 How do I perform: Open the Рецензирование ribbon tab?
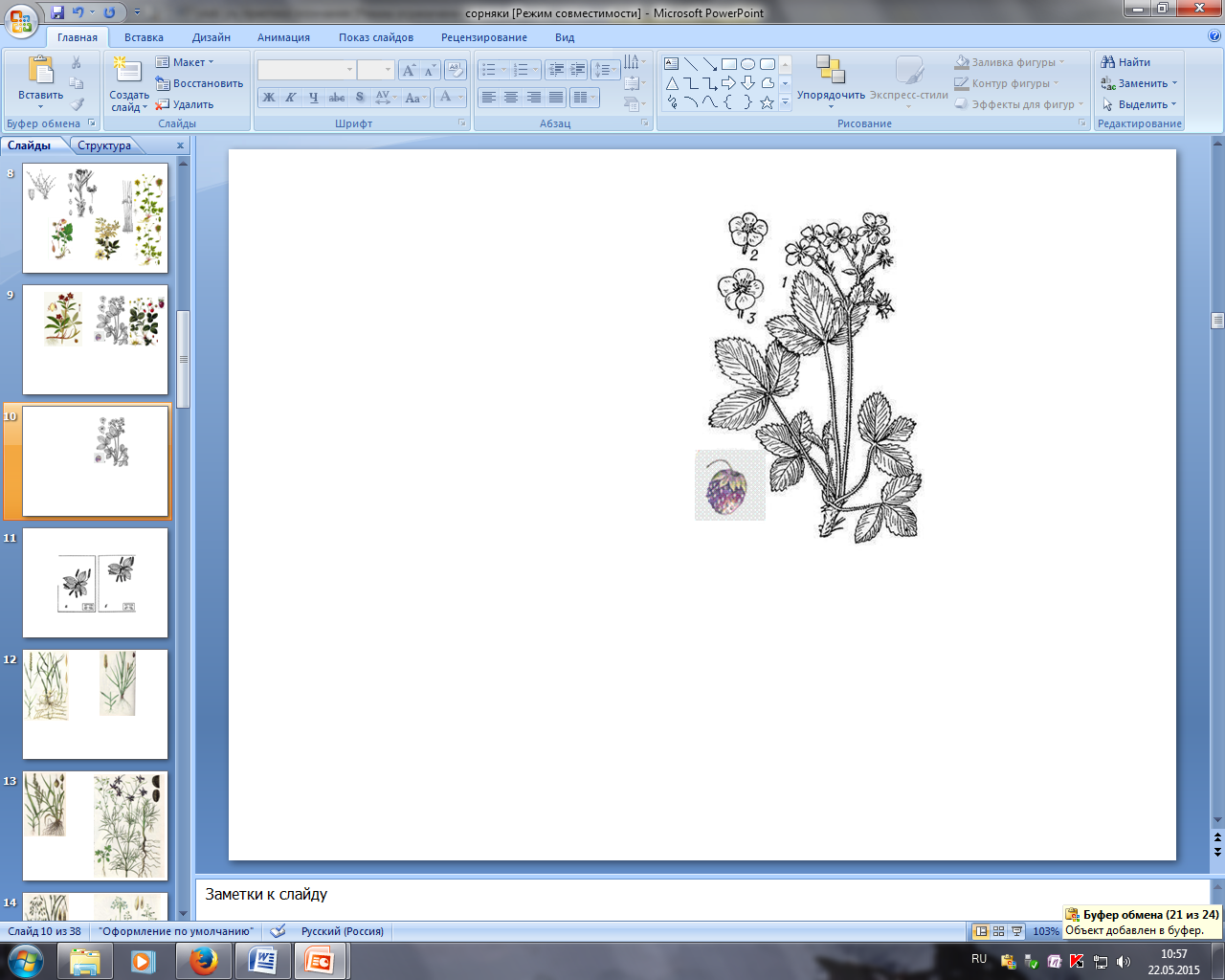tap(484, 37)
